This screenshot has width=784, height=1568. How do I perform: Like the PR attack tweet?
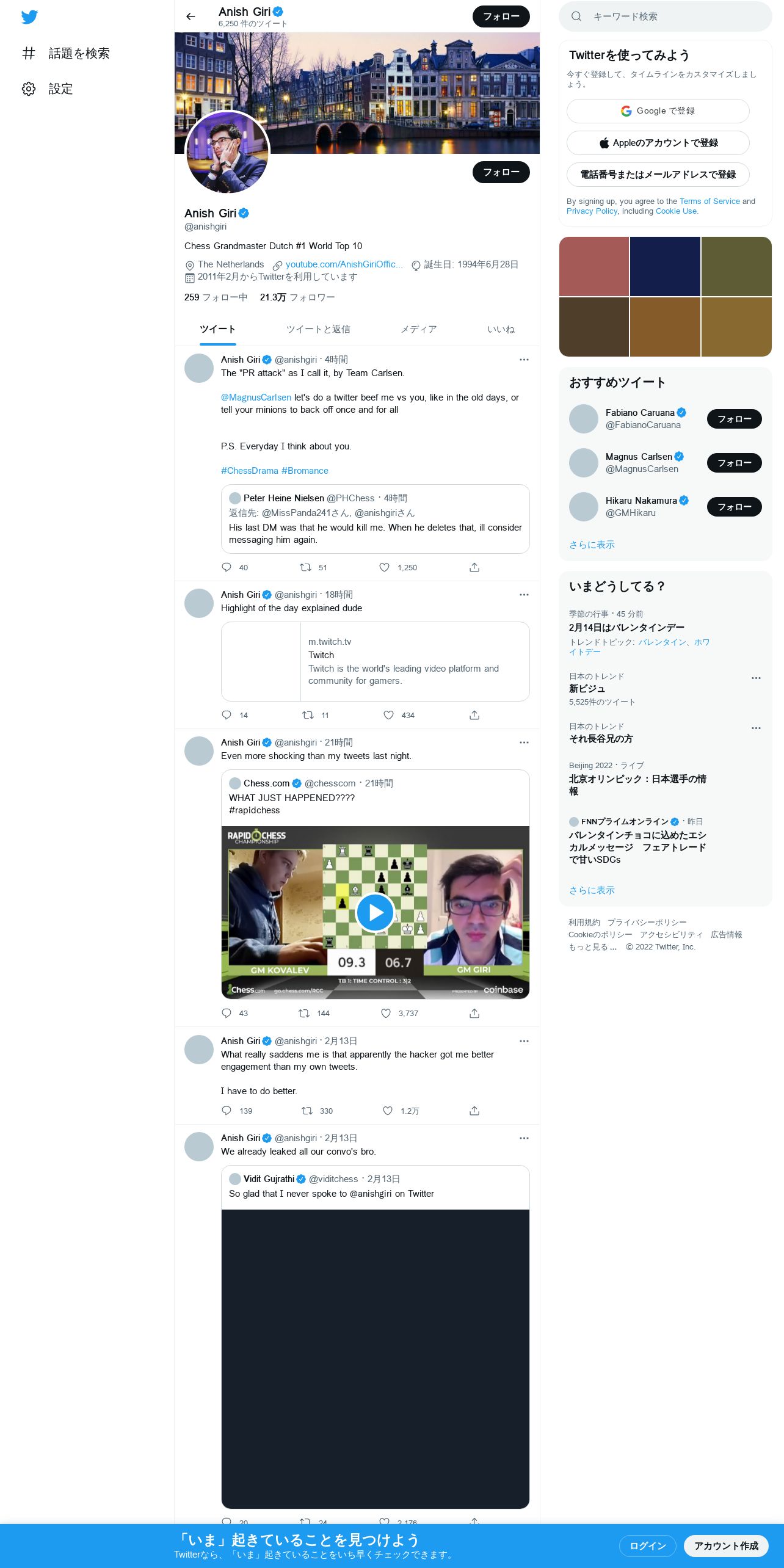(x=384, y=567)
